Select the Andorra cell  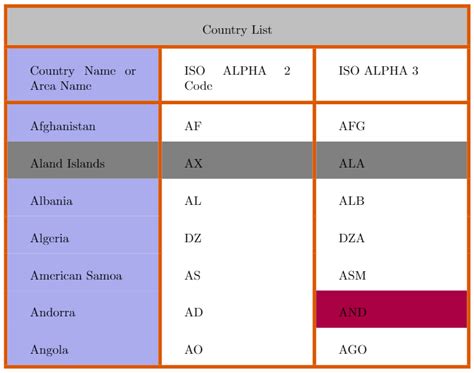pyautogui.click(x=83, y=309)
